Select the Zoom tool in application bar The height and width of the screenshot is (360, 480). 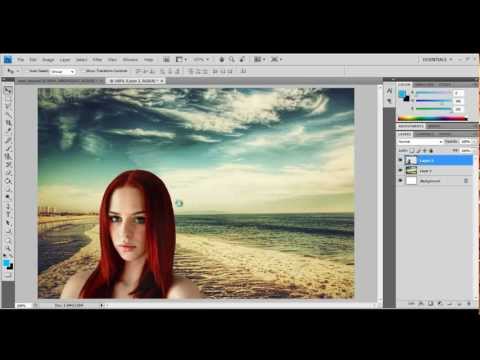click(232, 59)
